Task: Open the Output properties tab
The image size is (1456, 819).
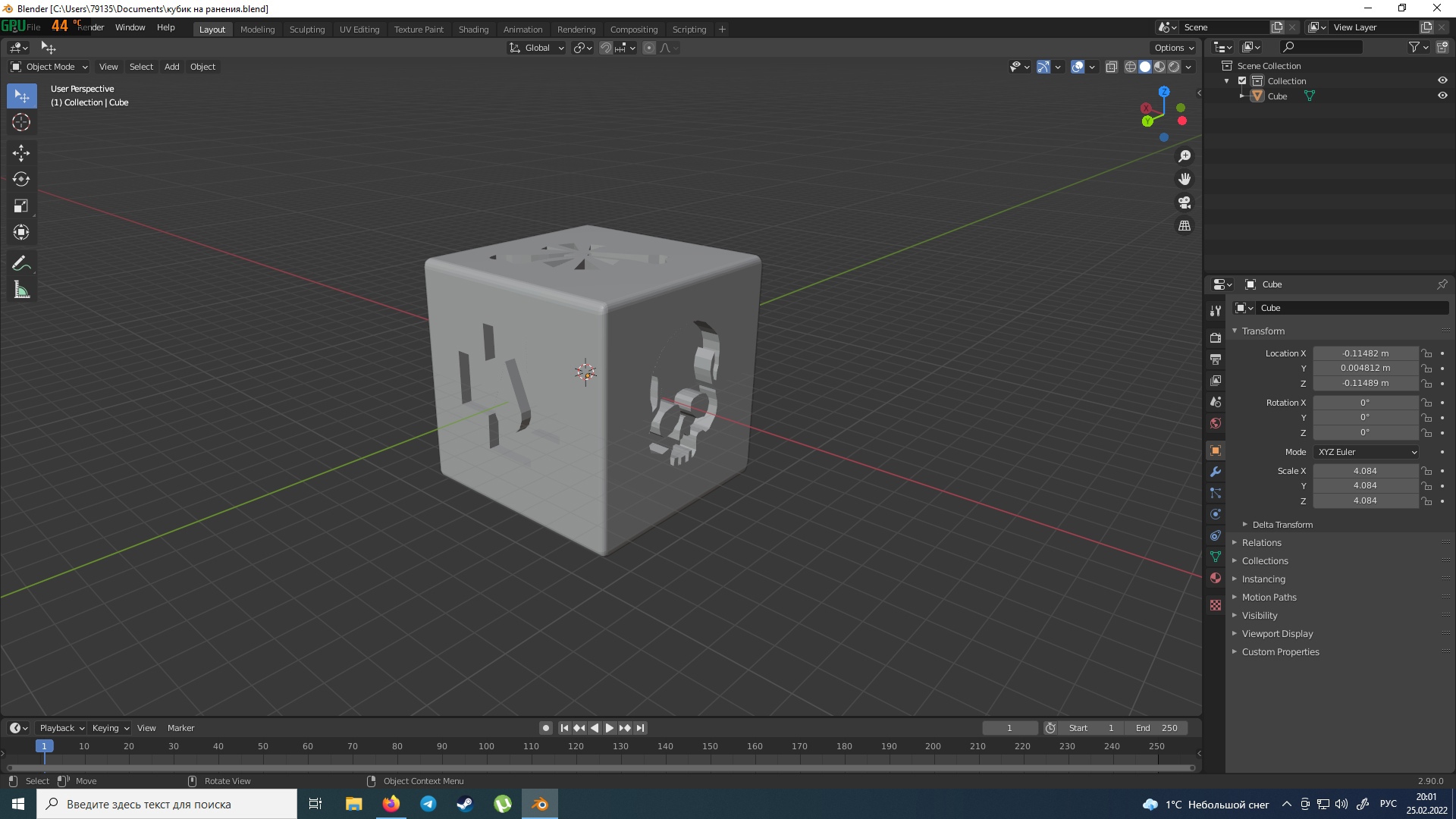Action: [x=1216, y=359]
